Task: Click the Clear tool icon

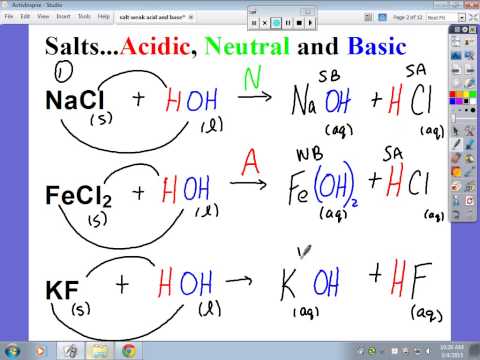Action: (x=455, y=201)
